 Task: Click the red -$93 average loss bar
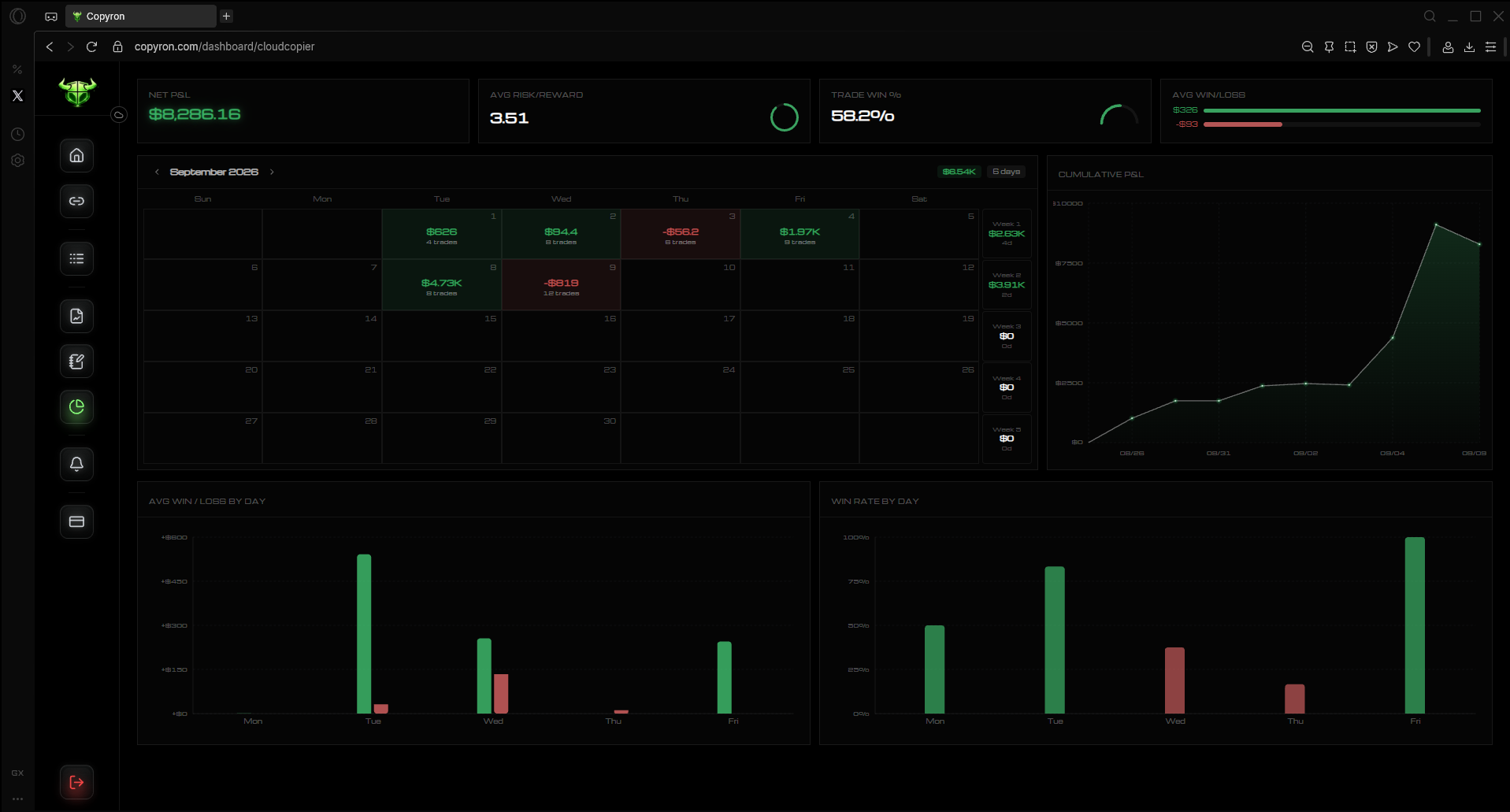(x=1242, y=124)
